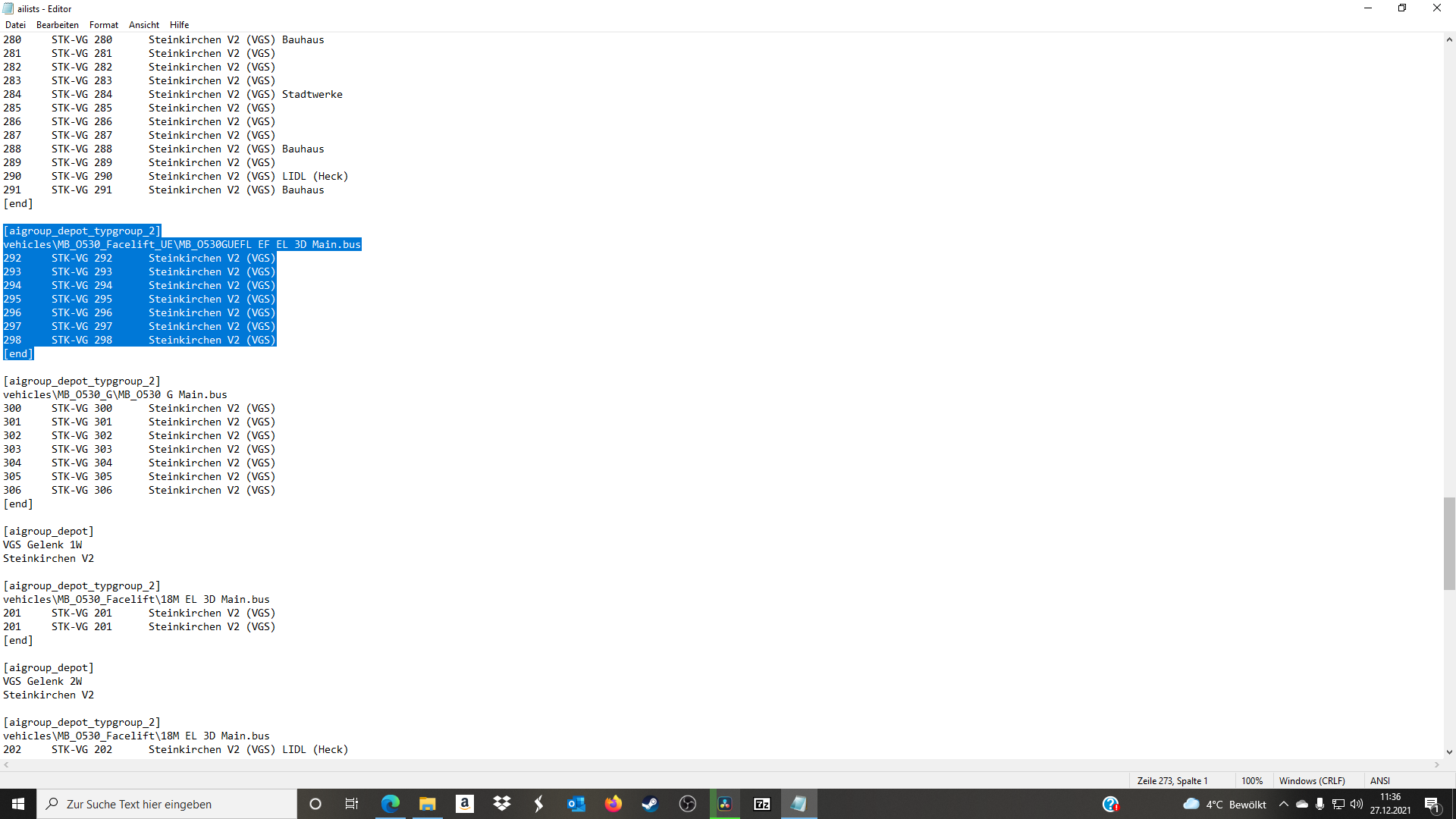Image resolution: width=1456 pixels, height=819 pixels.
Task: Open the Bearbeiten menu
Action: [x=57, y=25]
